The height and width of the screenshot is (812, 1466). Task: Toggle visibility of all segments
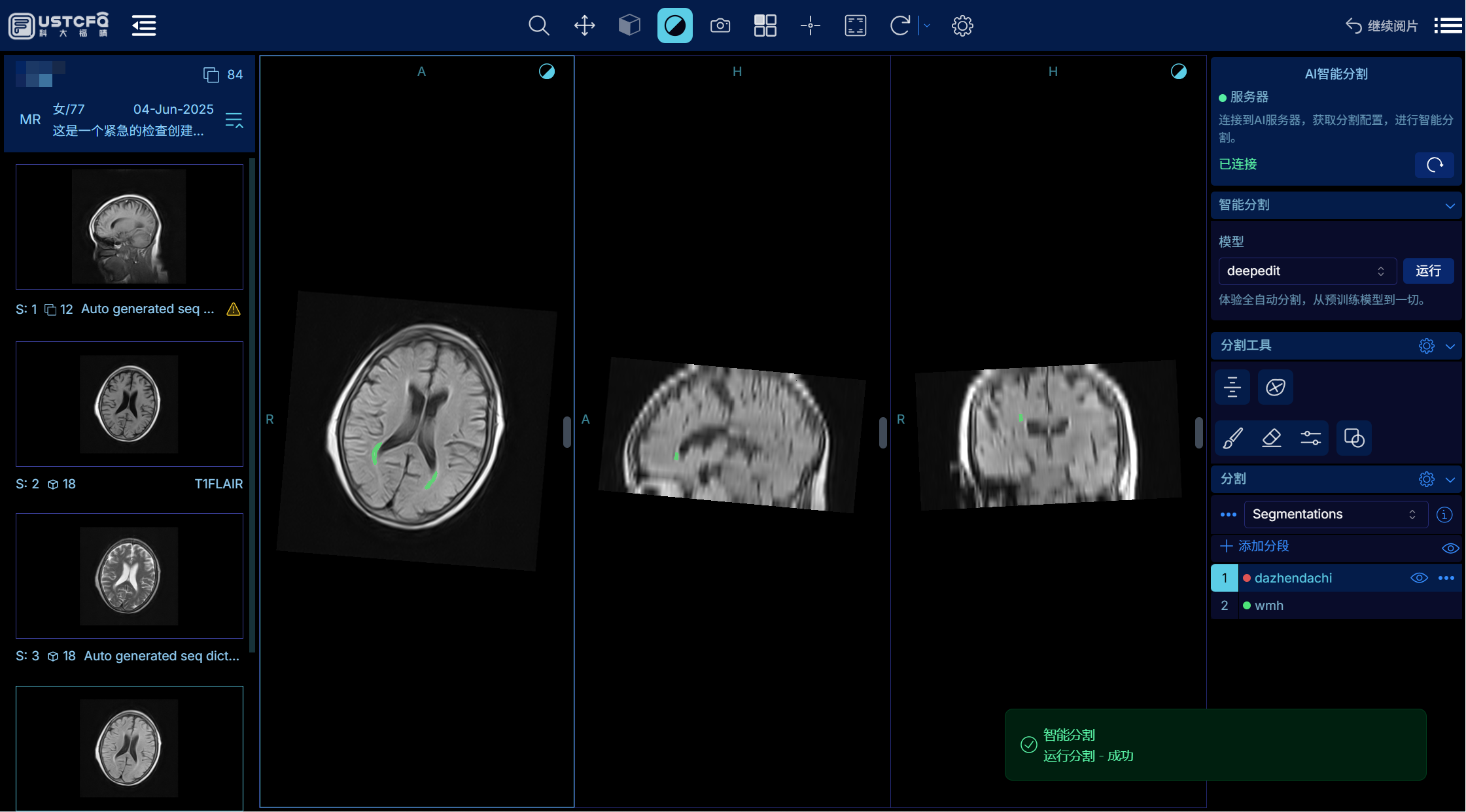pyautogui.click(x=1450, y=548)
